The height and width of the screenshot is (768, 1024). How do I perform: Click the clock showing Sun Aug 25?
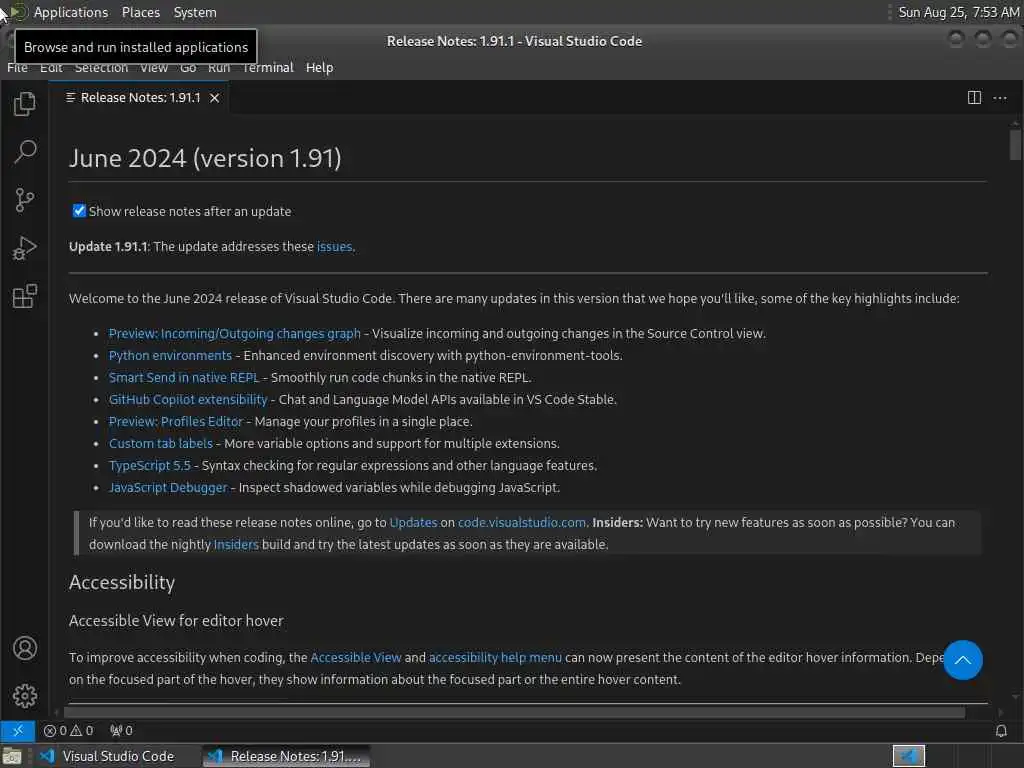[x=958, y=12]
